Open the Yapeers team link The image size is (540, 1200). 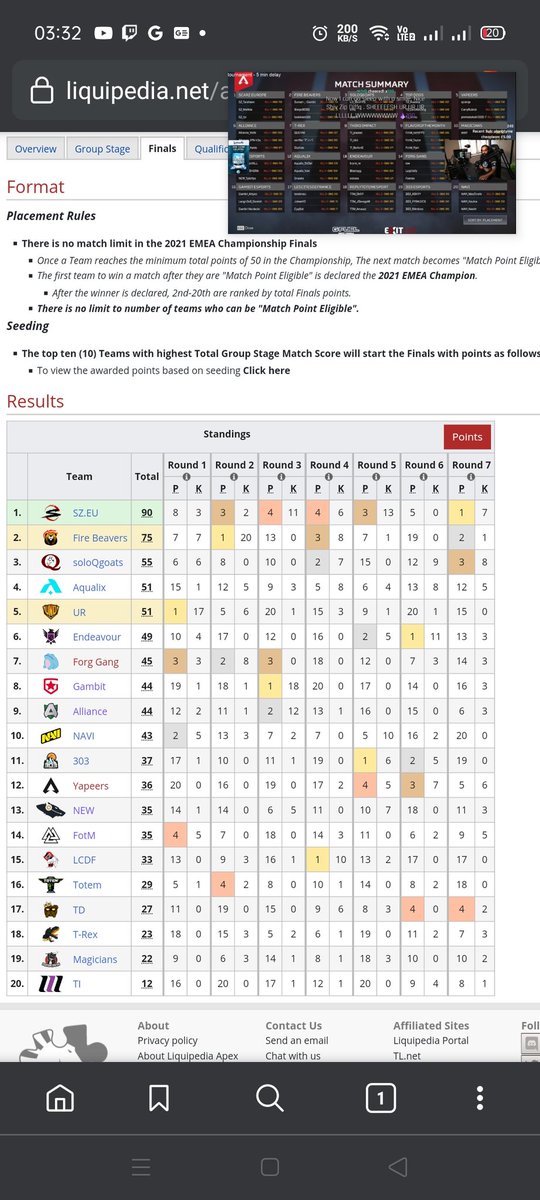91,785
